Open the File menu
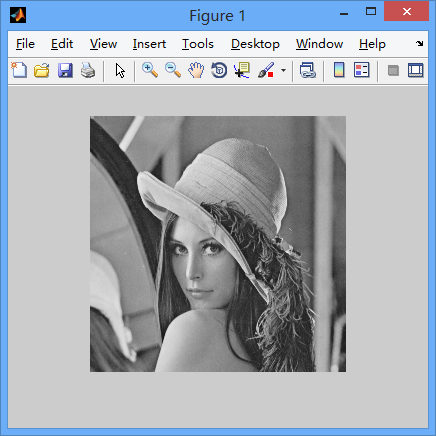This screenshot has width=436, height=436. (x=25, y=44)
